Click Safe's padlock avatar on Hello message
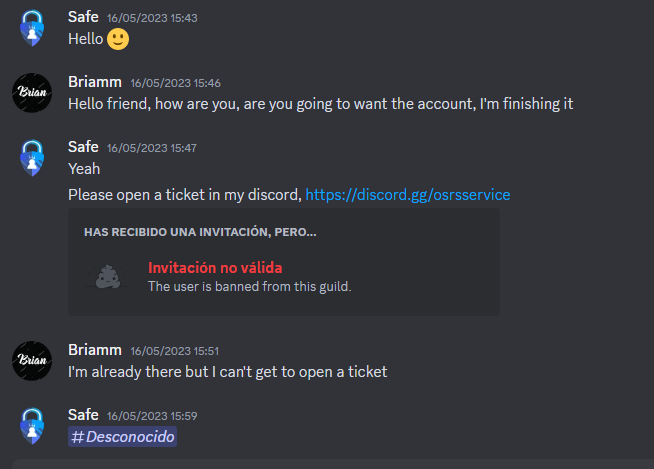654x469 pixels. [x=32, y=28]
